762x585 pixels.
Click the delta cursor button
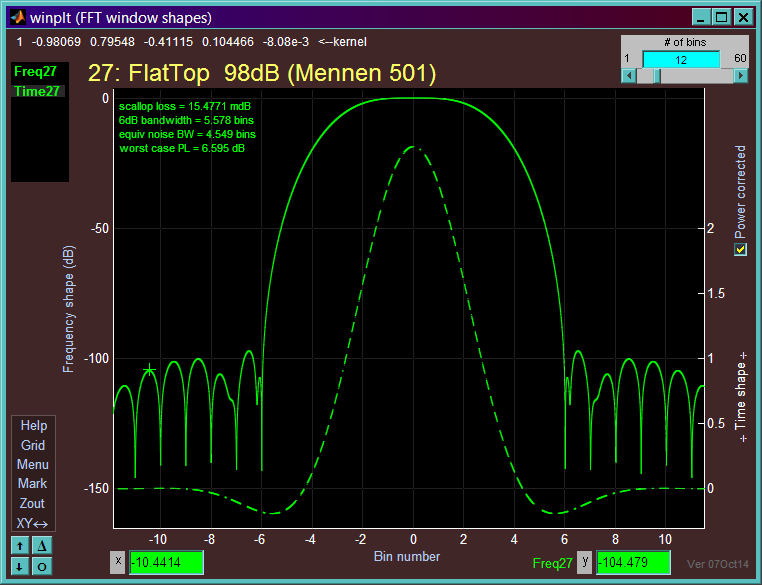(42, 546)
